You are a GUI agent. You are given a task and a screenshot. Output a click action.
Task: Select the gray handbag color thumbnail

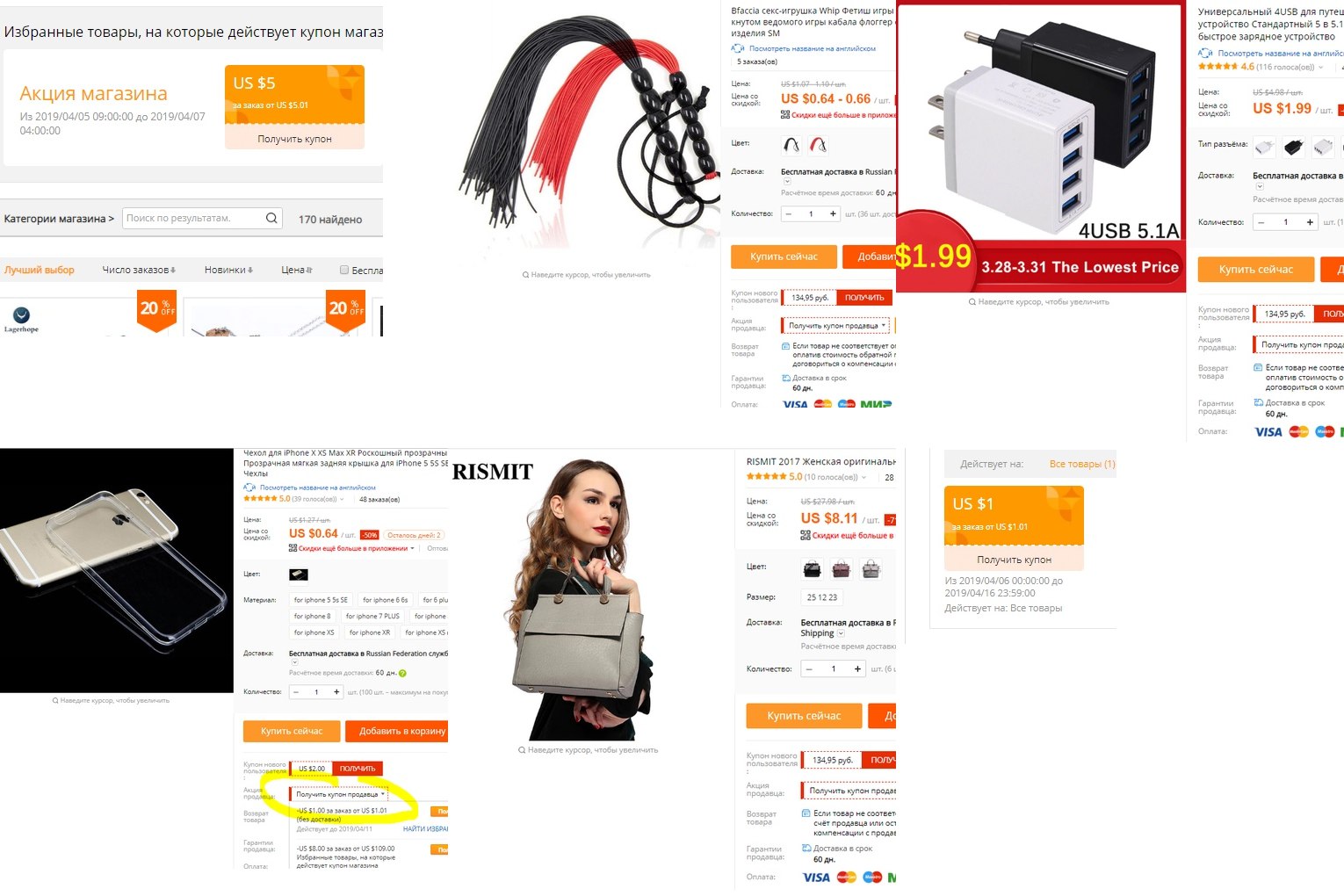click(871, 569)
